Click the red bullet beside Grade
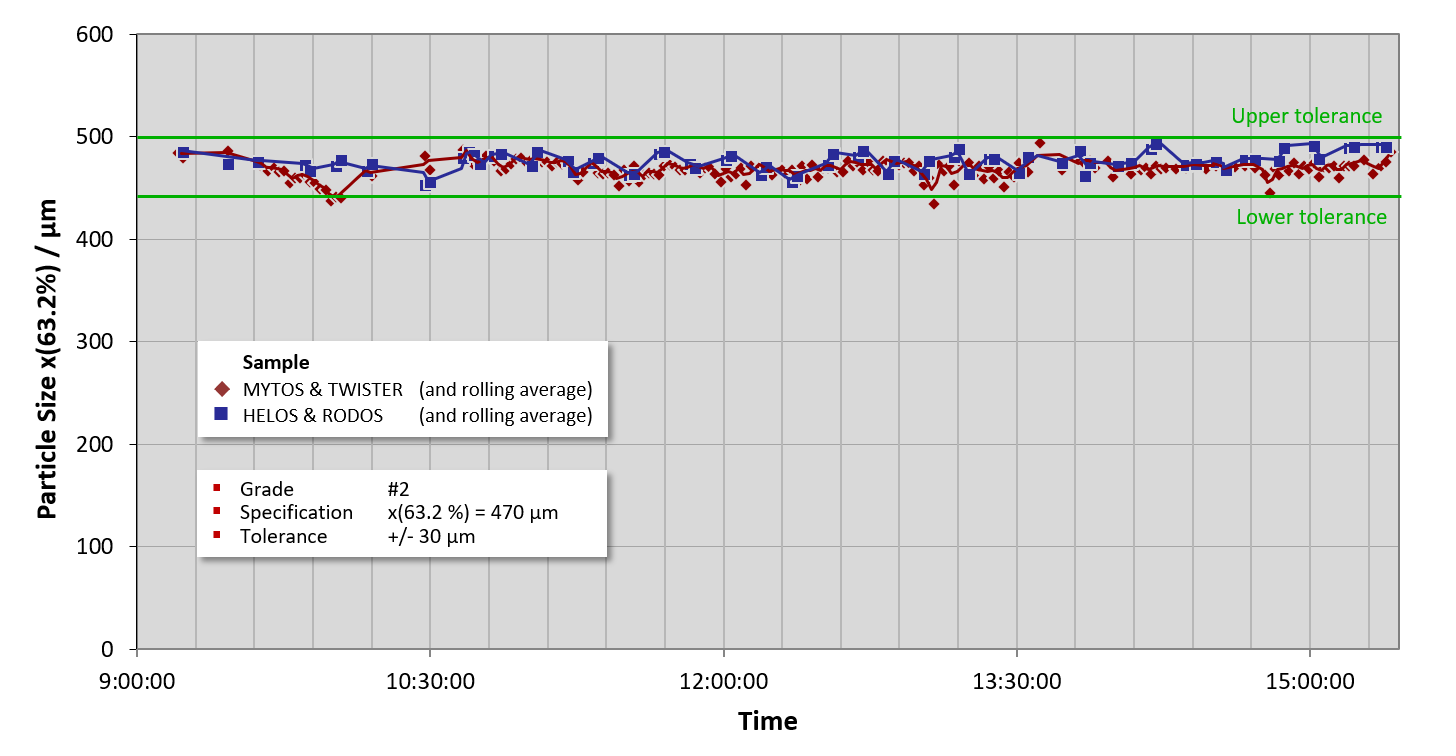The image size is (1456, 756). tap(217, 489)
